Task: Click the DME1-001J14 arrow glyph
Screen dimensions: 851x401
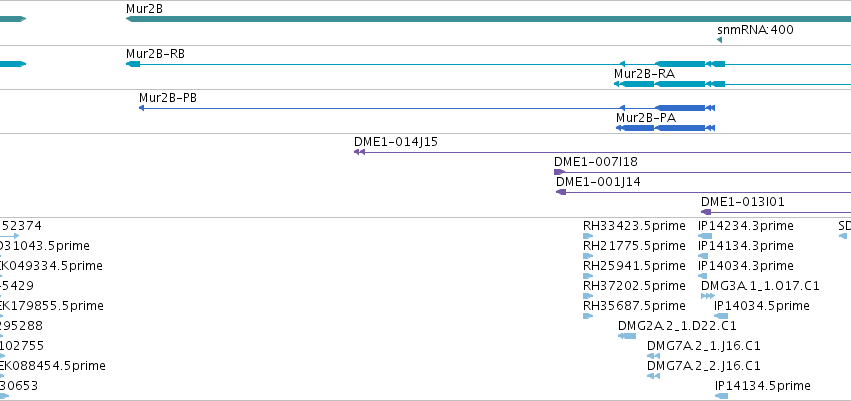Action: tap(561, 192)
